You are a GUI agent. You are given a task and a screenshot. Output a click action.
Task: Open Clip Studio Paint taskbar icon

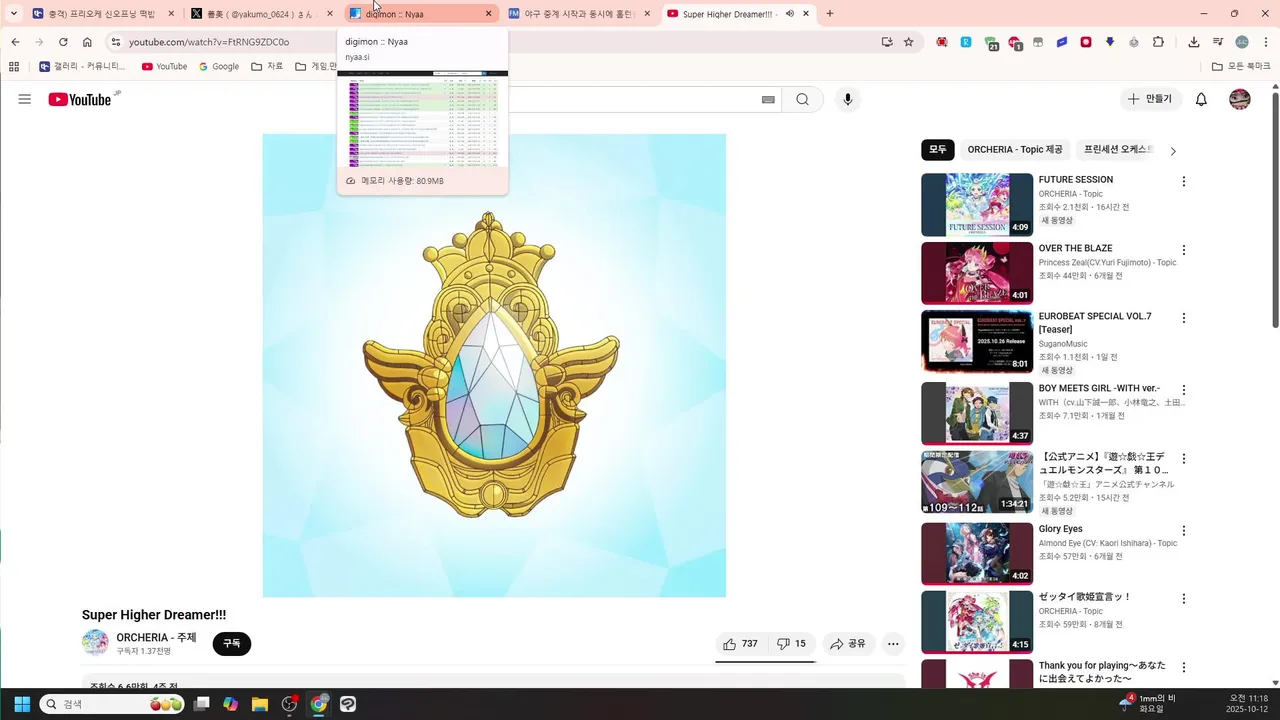point(348,704)
